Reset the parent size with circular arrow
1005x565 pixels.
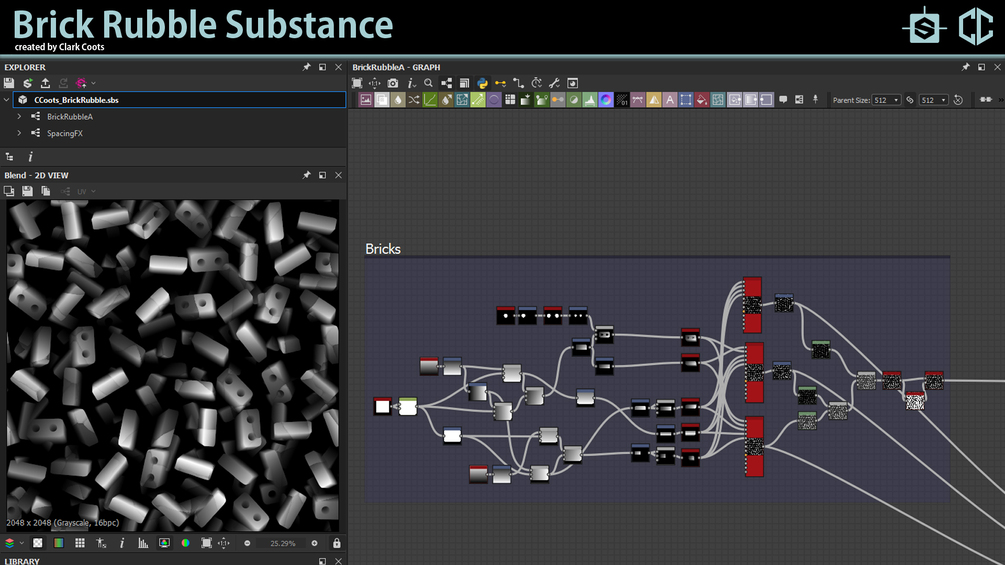(x=958, y=100)
